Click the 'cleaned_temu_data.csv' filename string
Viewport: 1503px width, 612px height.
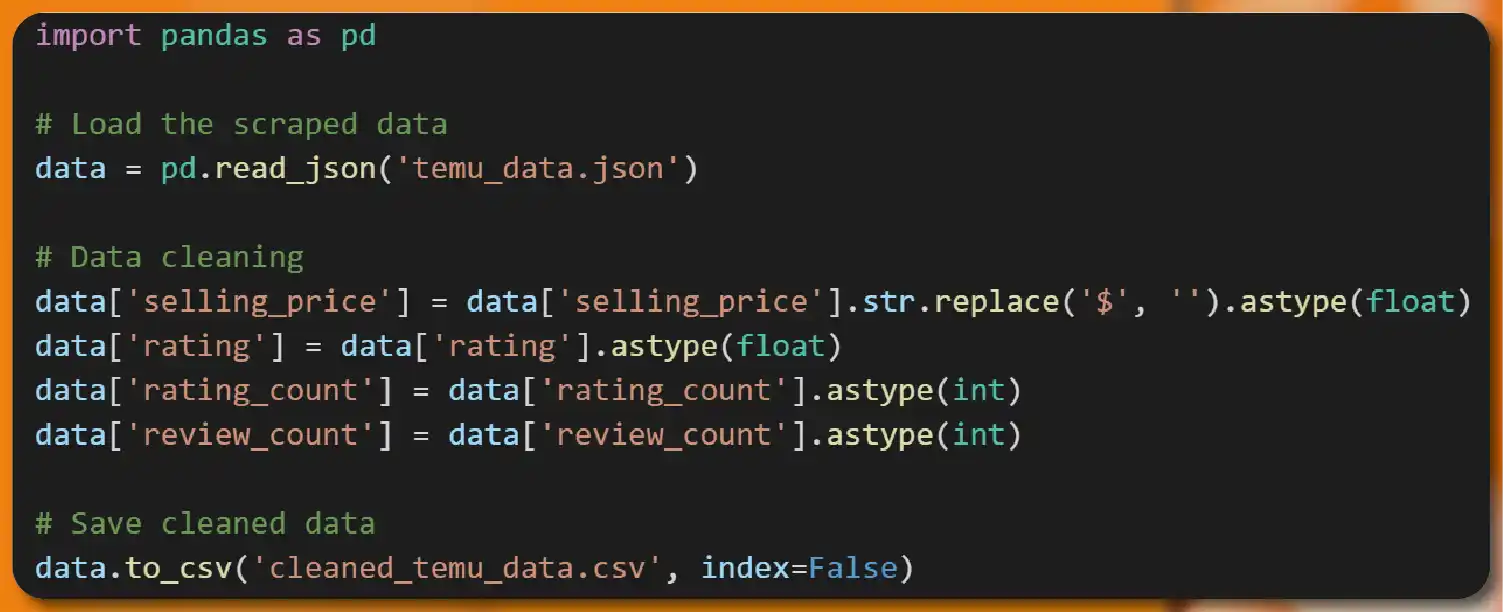pos(456,568)
